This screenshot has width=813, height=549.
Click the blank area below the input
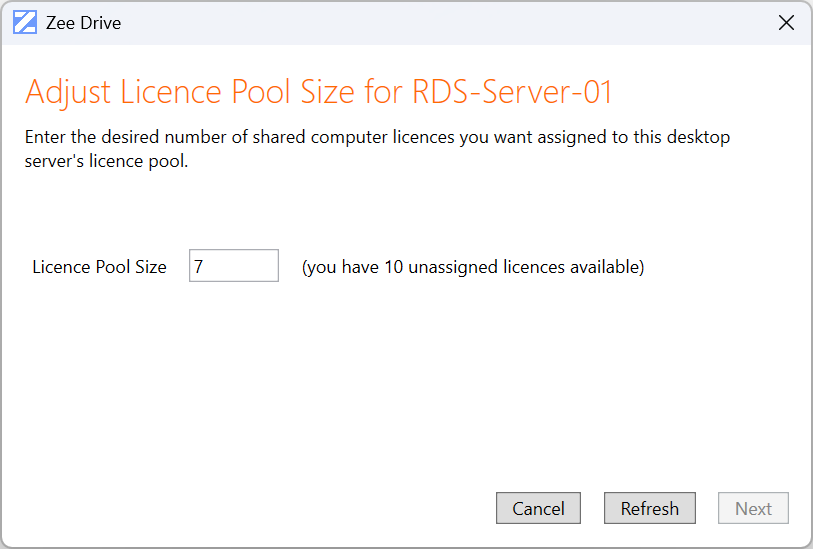coord(400,380)
